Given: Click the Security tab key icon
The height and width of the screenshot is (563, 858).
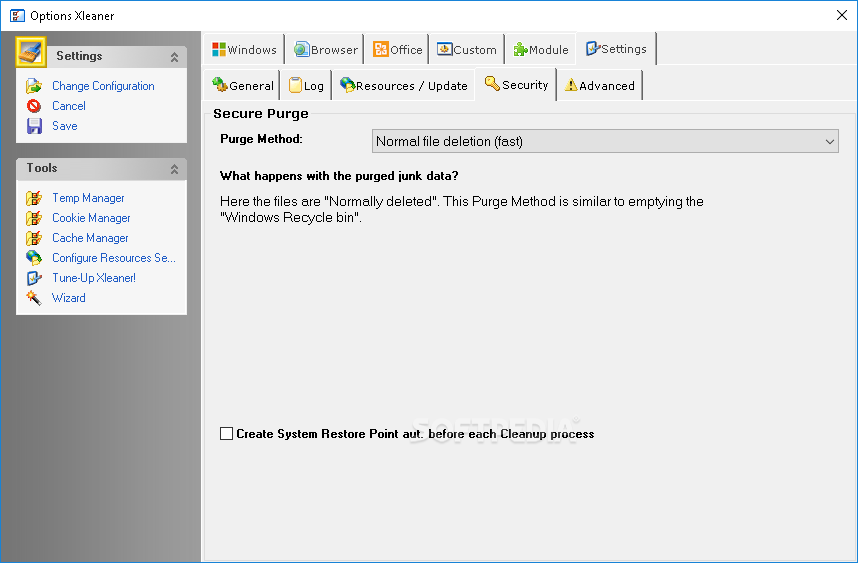Looking at the screenshot, I should pyautogui.click(x=492, y=84).
